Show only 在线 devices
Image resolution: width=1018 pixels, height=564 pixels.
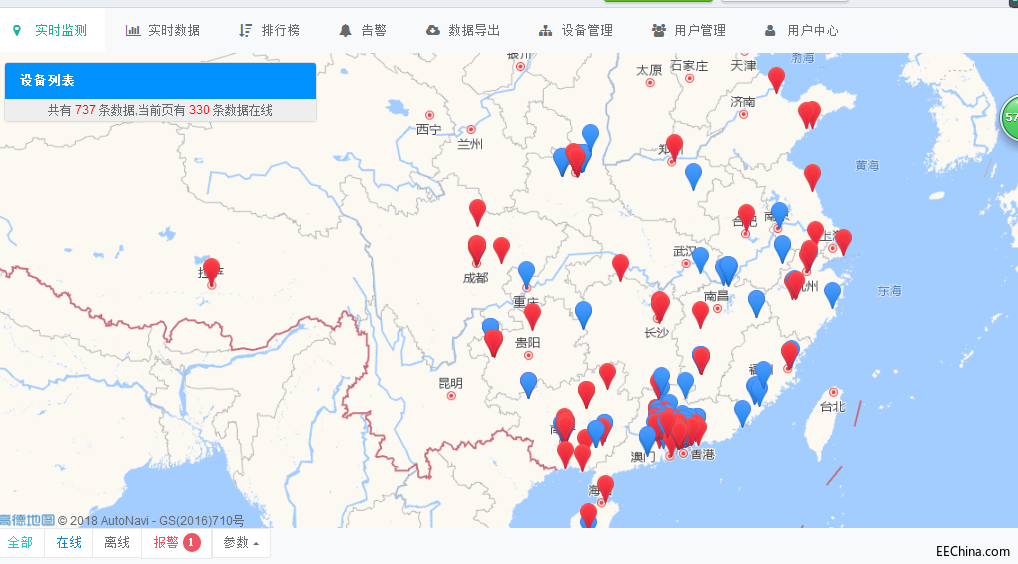(x=69, y=543)
